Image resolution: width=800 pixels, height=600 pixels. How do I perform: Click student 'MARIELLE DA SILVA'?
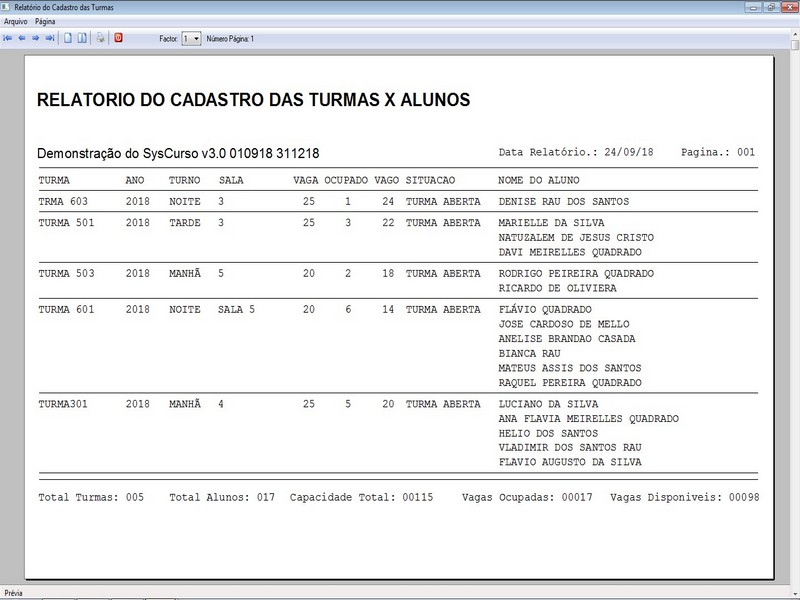tap(552, 223)
